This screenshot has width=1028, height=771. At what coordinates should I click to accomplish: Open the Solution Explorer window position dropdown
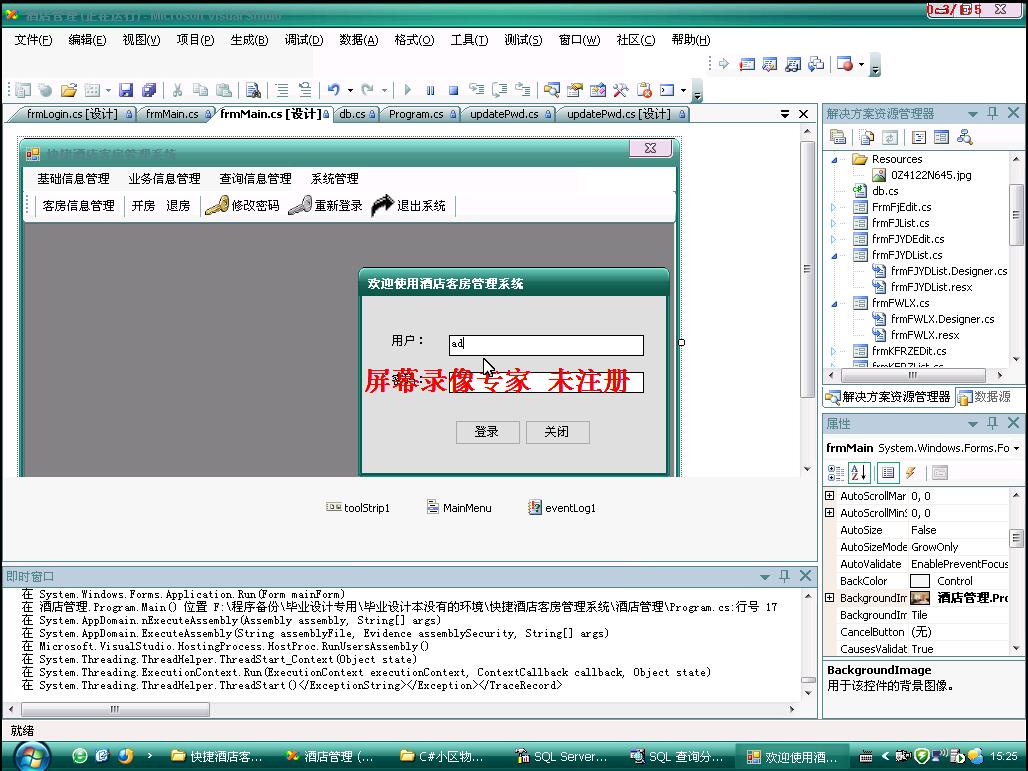(x=973, y=114)
